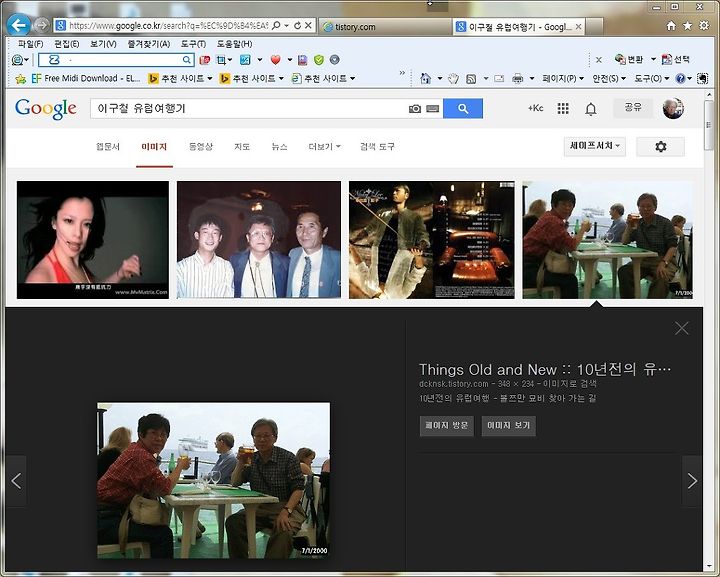Switch to 웹문서 search results

[x=107, y=146]
